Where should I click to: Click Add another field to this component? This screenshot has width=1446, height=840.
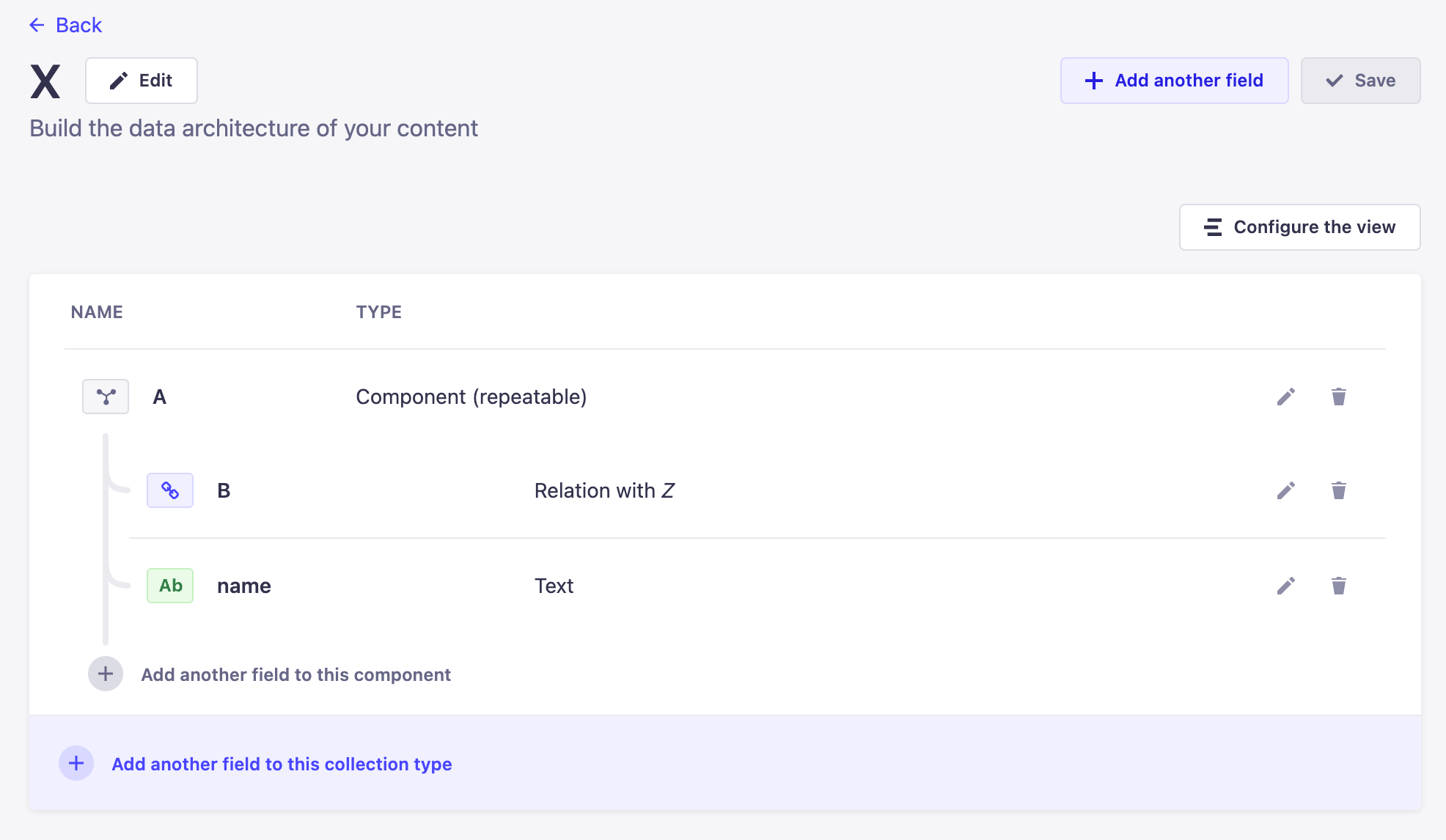296,674
